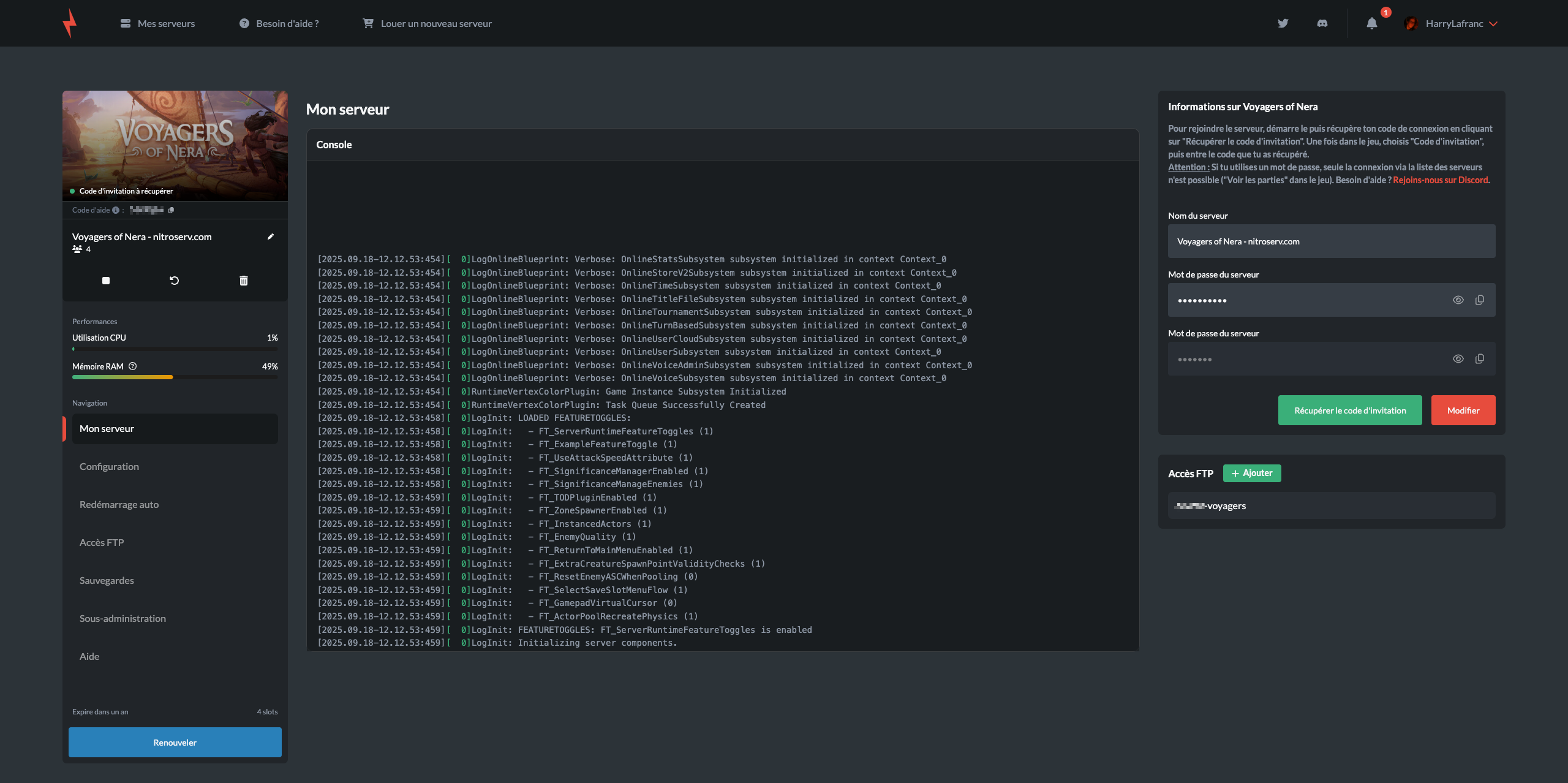Open the Discord icon in header

pyautogui.click(x=1322, y=23)
